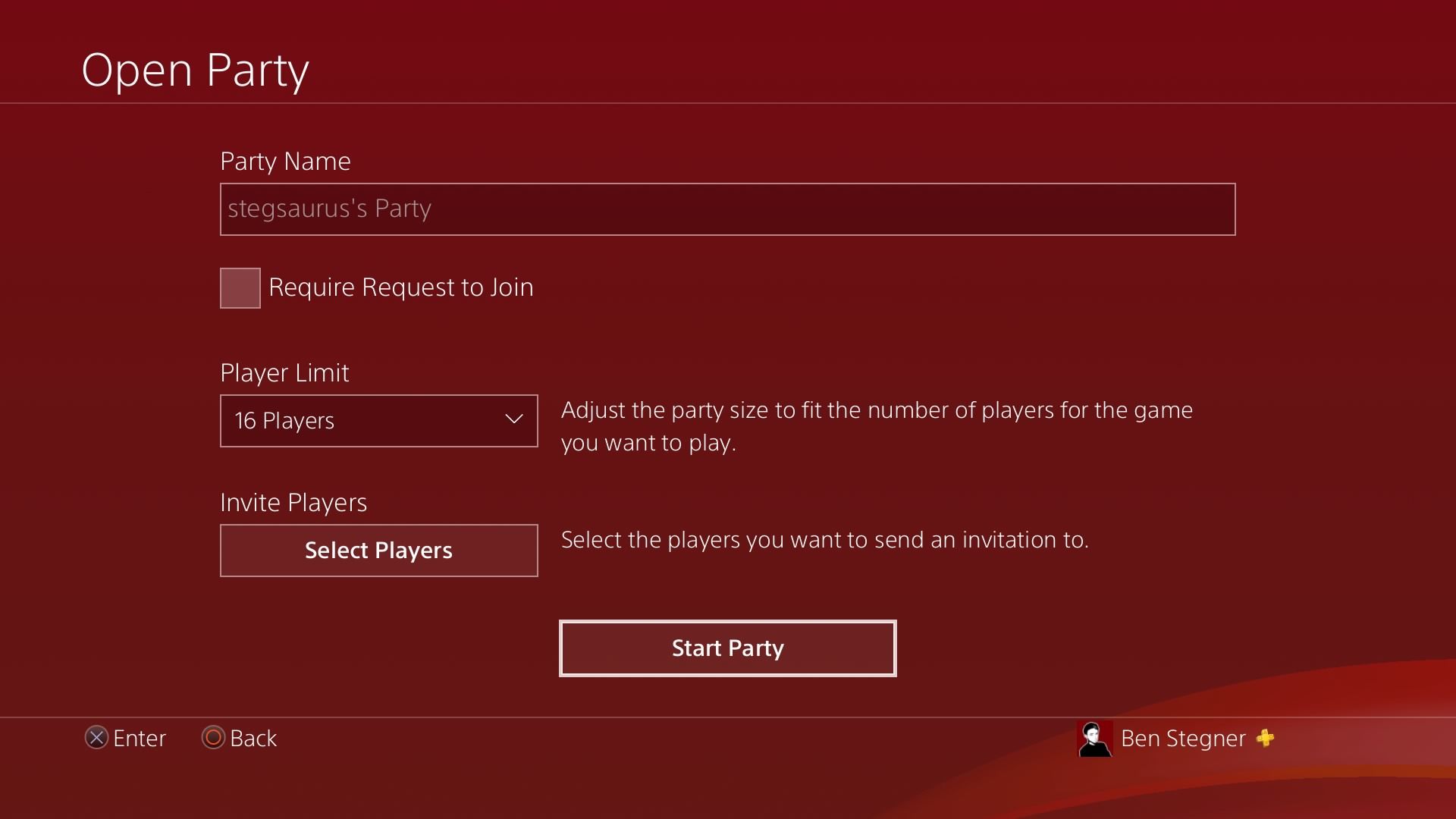Click Ben Stegner's profile avatar
This screenshot has width=1456, height=819.
pos(1094,739)
